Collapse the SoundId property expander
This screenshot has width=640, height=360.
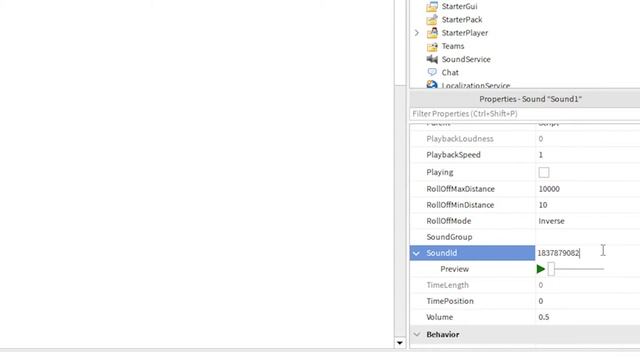[416, 253]
